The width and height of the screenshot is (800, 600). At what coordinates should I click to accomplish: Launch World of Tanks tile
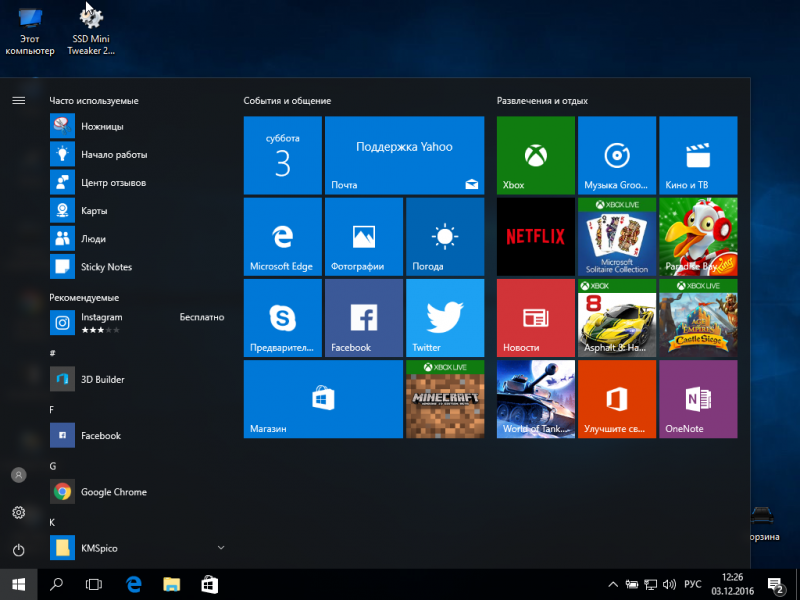click(536, 399)
